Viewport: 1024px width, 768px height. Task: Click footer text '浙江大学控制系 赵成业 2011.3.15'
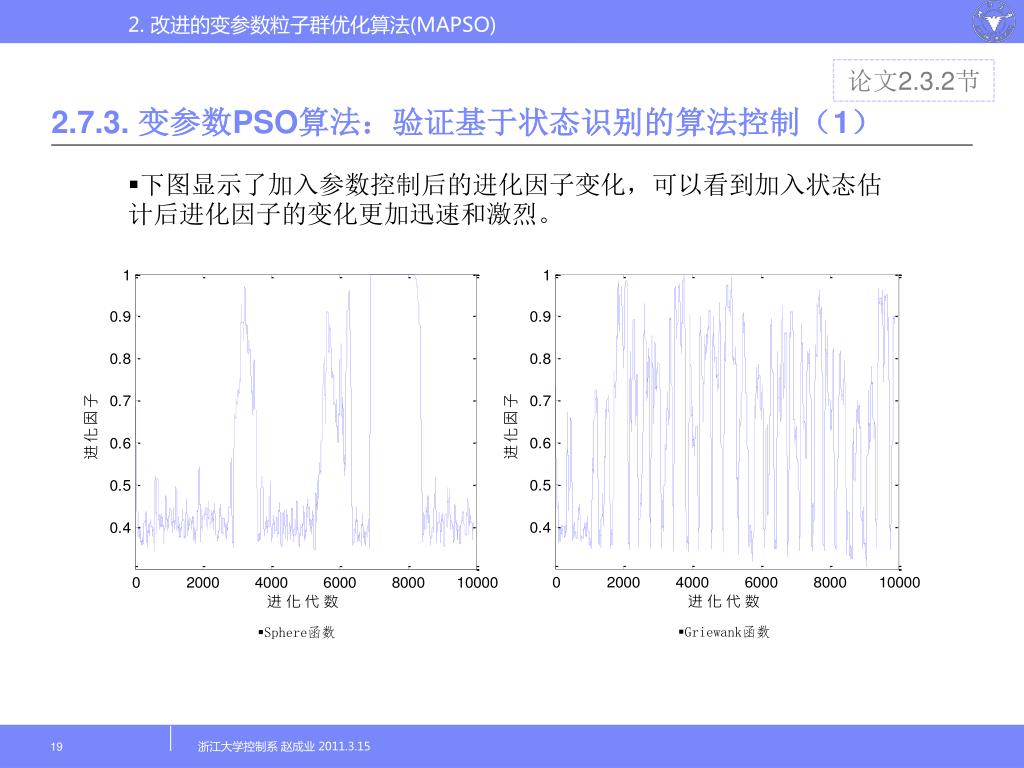pyautogui.click(x=284, y=746)
